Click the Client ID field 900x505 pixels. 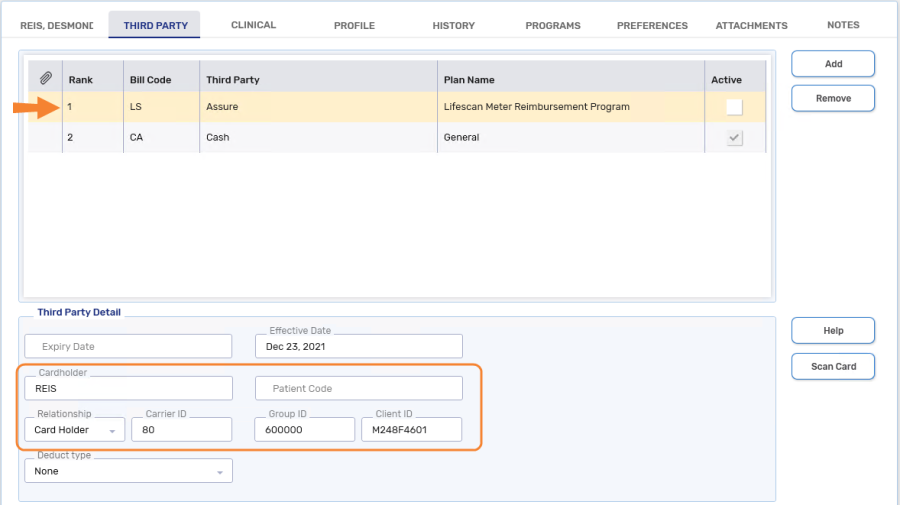(411, 430)
